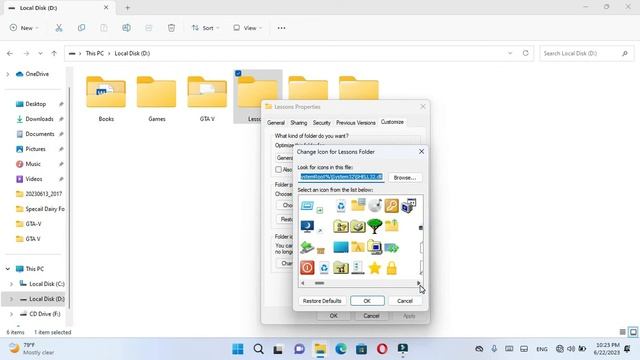This screenshot has width=640, height=360.
Task: Refresh the Local Disk (D:) view
Action: (x=526, y=53)
